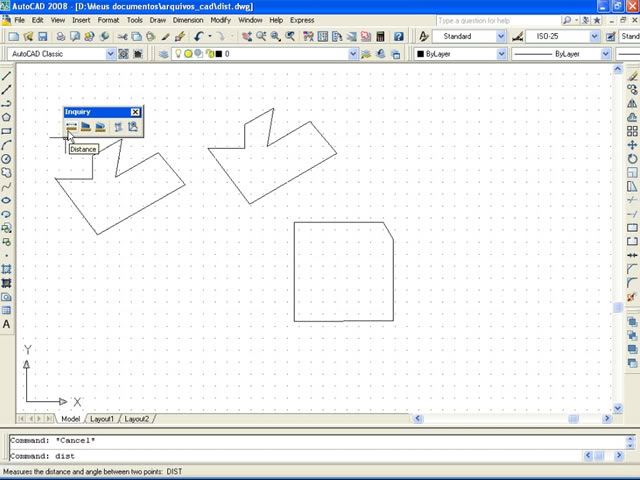Click the black layer color swatch
Image resolution: width=640 pixels, height=480 pixels.
[x=219, y=54]
